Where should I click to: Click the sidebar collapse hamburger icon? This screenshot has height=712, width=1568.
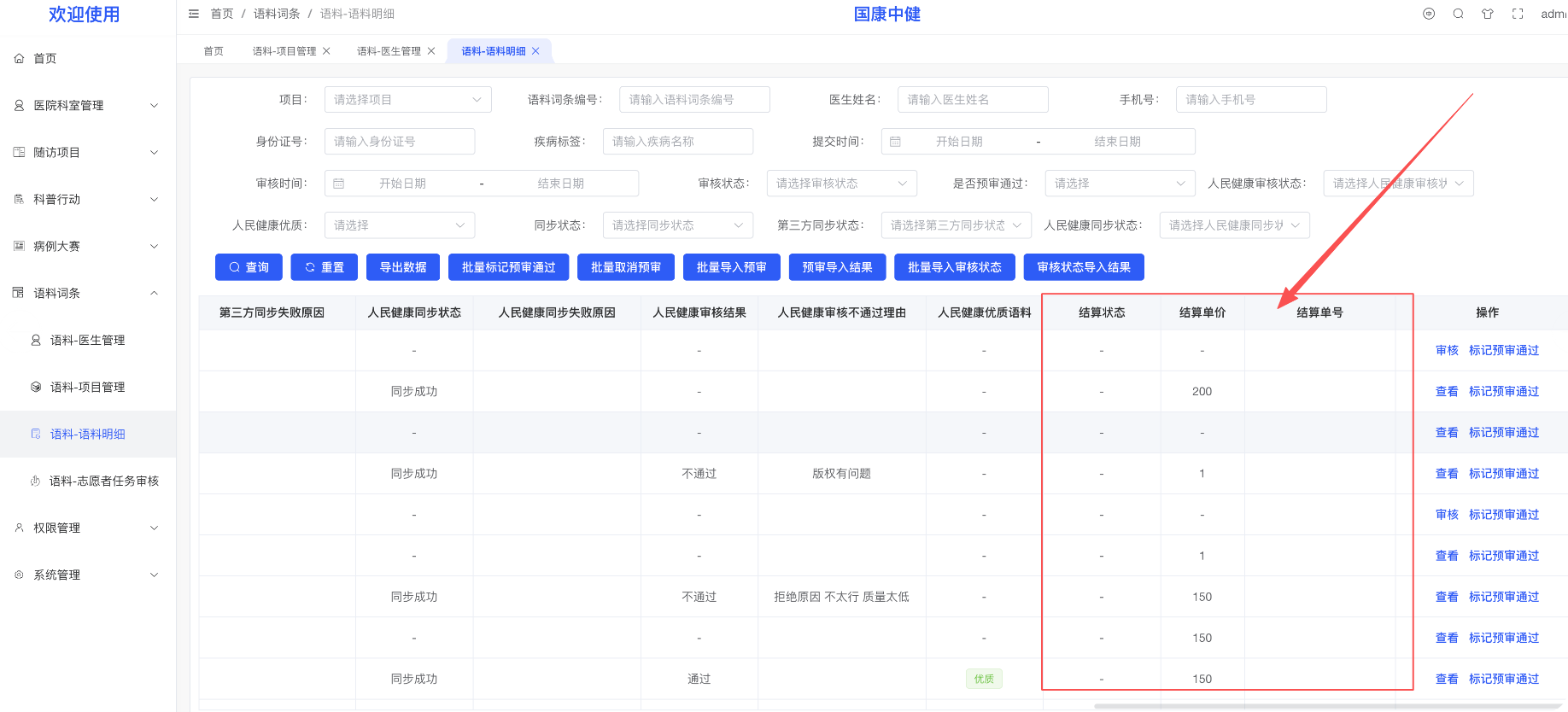click(194, 14)
